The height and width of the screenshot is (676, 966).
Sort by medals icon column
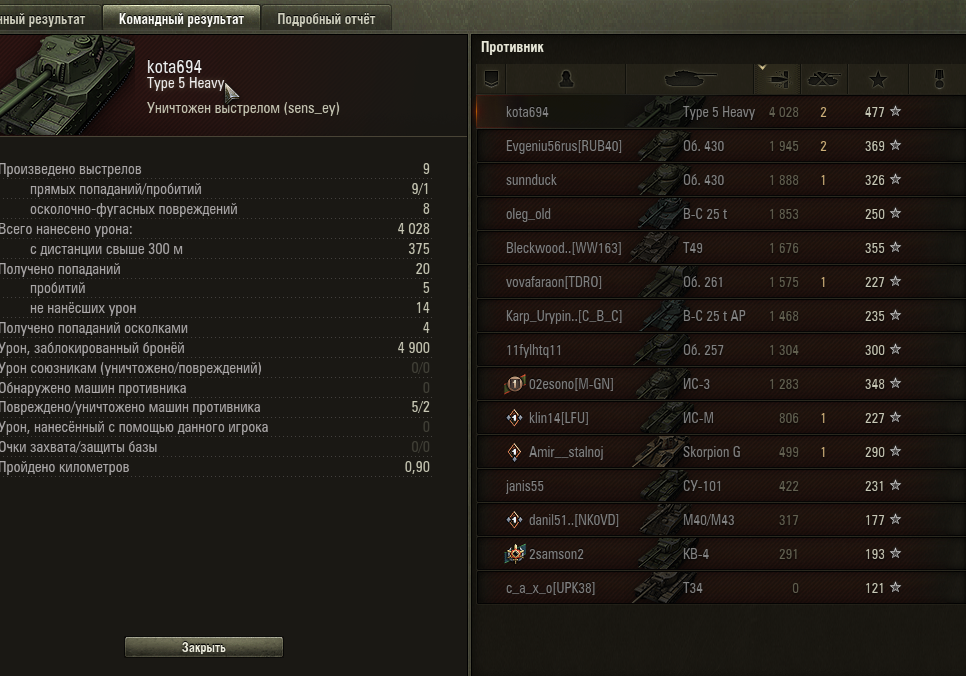938,79
